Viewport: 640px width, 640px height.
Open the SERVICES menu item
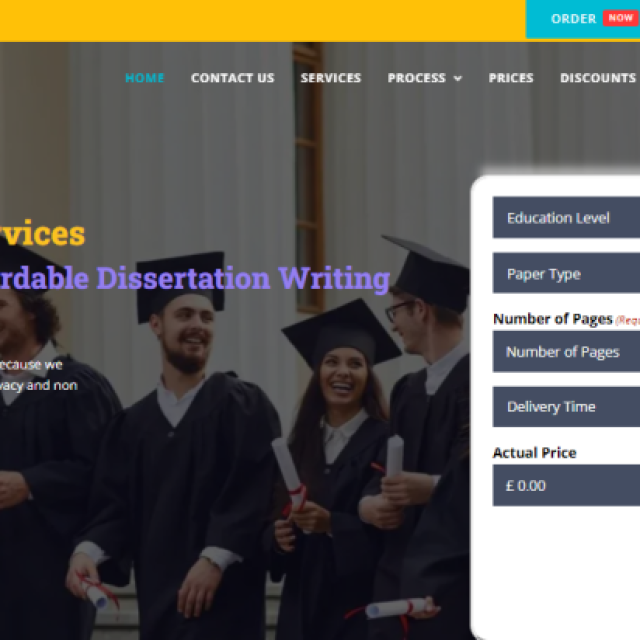[331, 78]
